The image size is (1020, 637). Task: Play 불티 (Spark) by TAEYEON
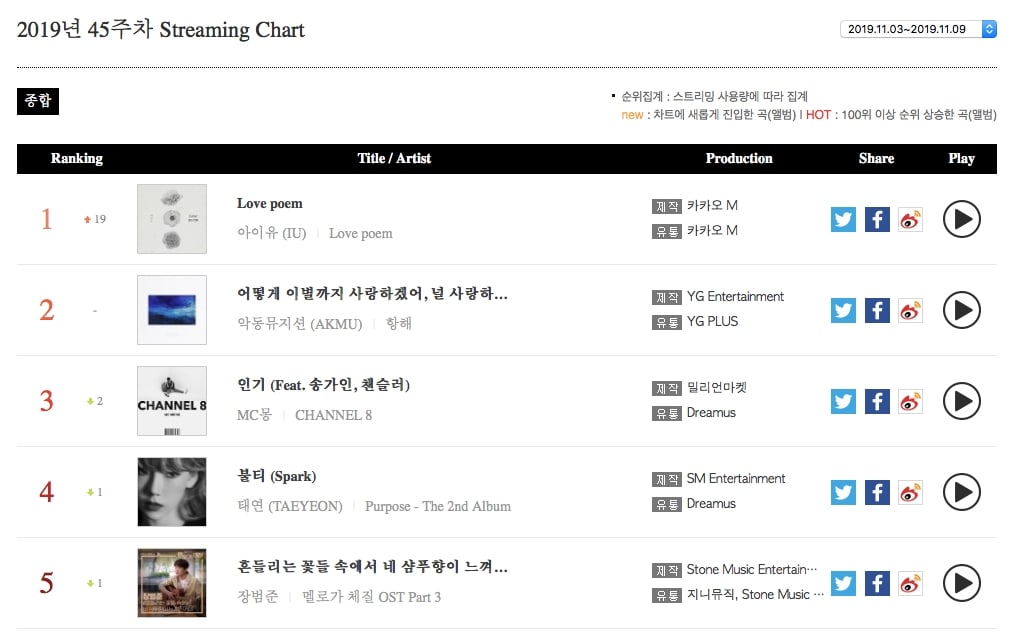pyautogui.click(x=961, y=493)
